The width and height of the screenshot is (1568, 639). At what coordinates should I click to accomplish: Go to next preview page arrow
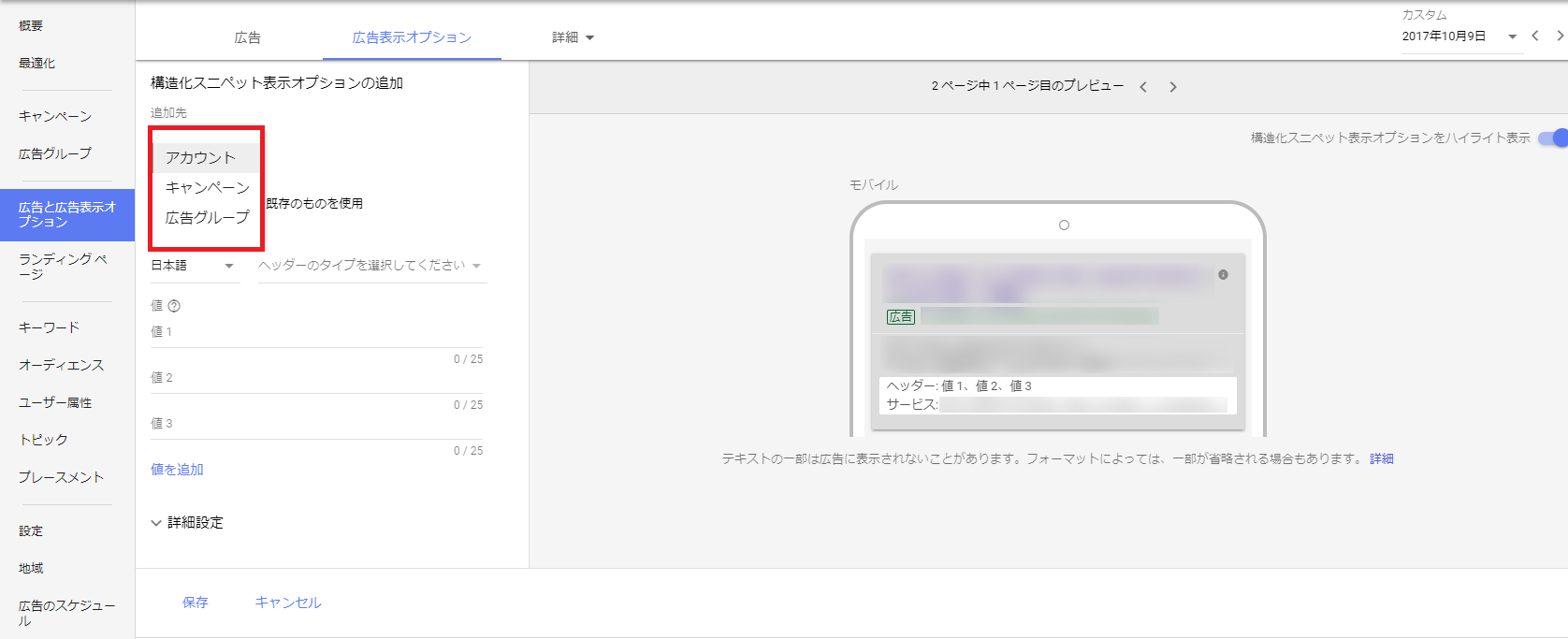tap(1173, 87)
